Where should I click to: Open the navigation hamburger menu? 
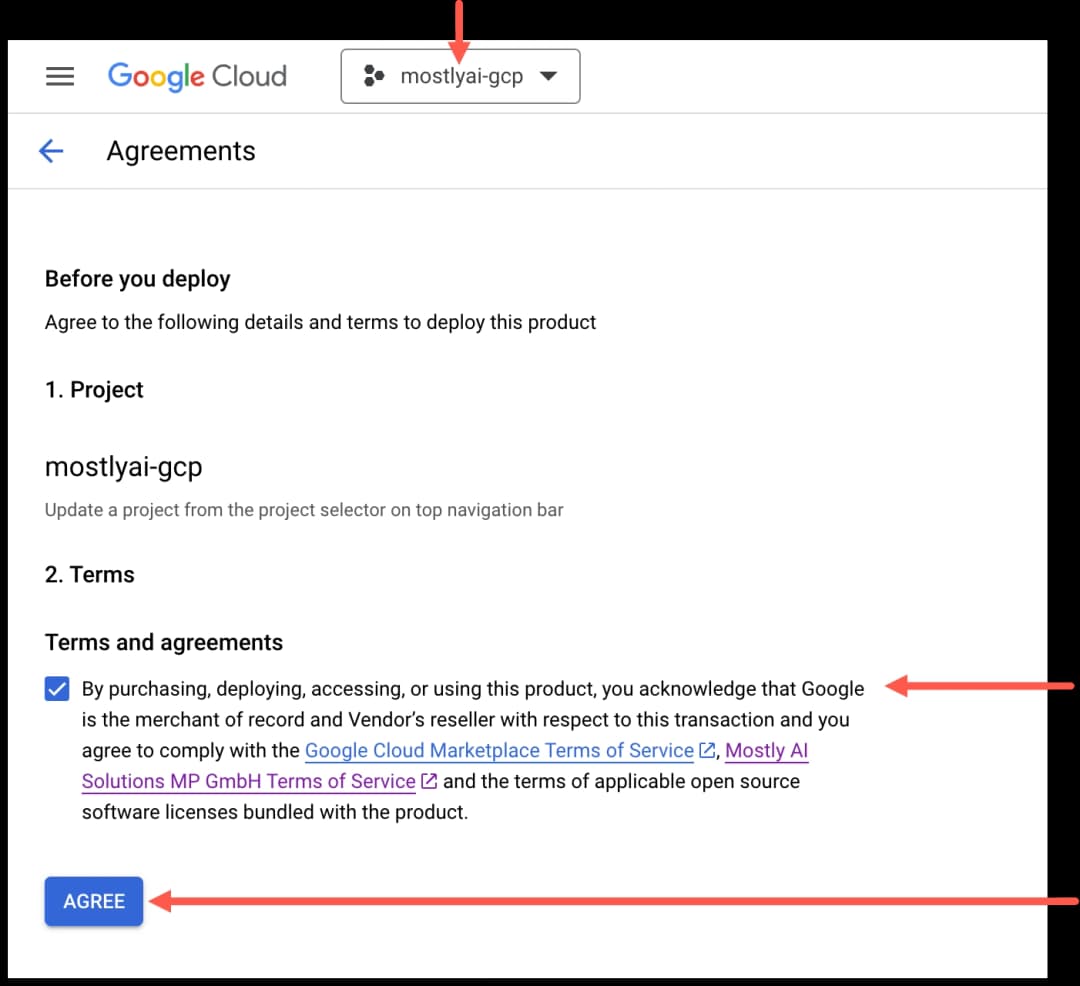tap(60, 76)
